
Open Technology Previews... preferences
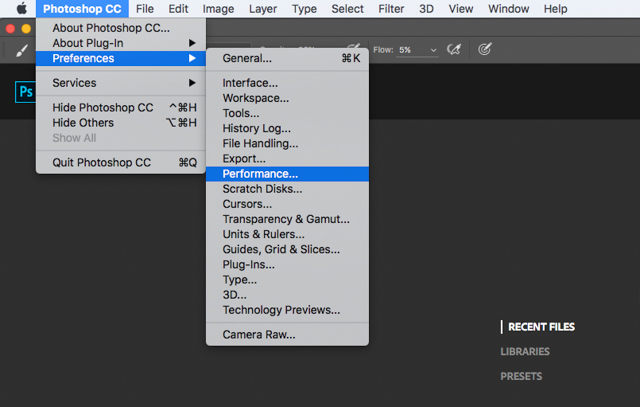pyautogui.click(x=287, y=310)
